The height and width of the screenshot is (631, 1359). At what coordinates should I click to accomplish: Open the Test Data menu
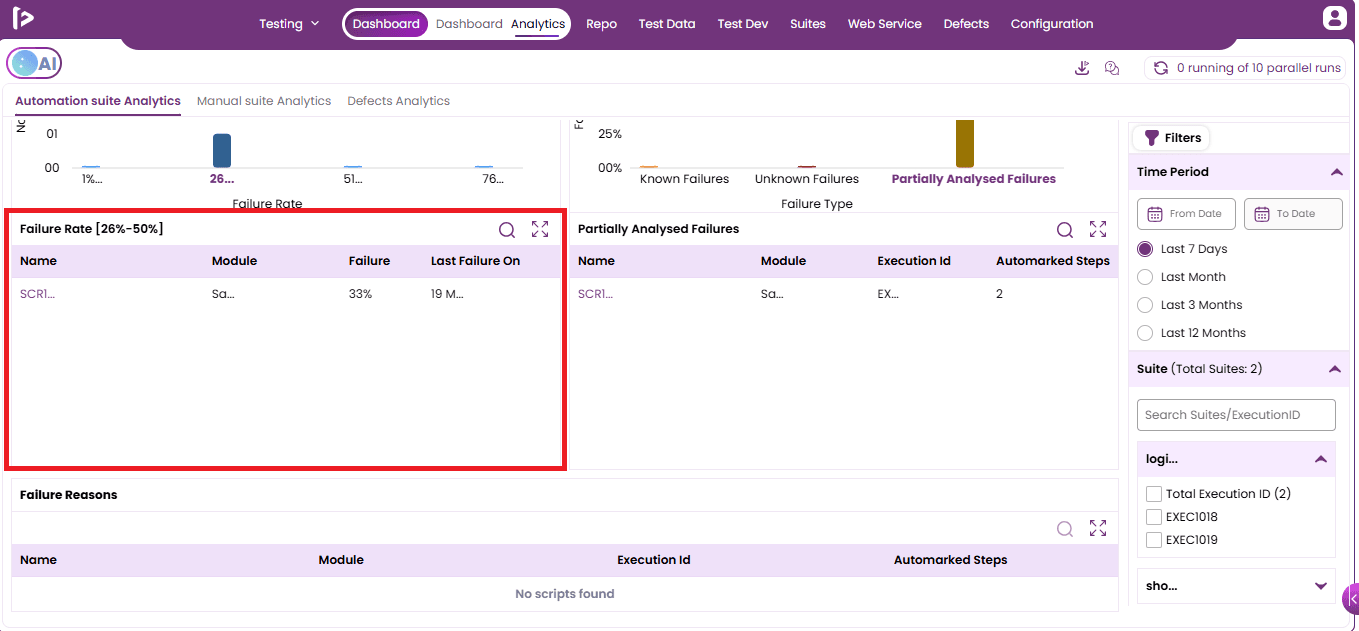coord(667,24)
